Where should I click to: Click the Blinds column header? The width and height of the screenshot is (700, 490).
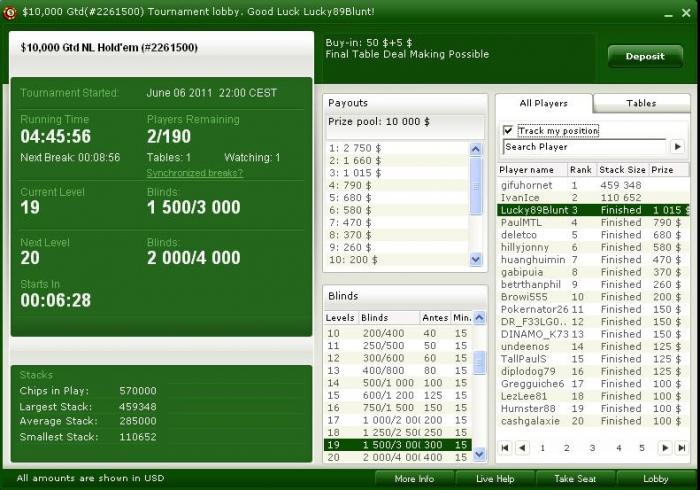click(x=388, y=318)
